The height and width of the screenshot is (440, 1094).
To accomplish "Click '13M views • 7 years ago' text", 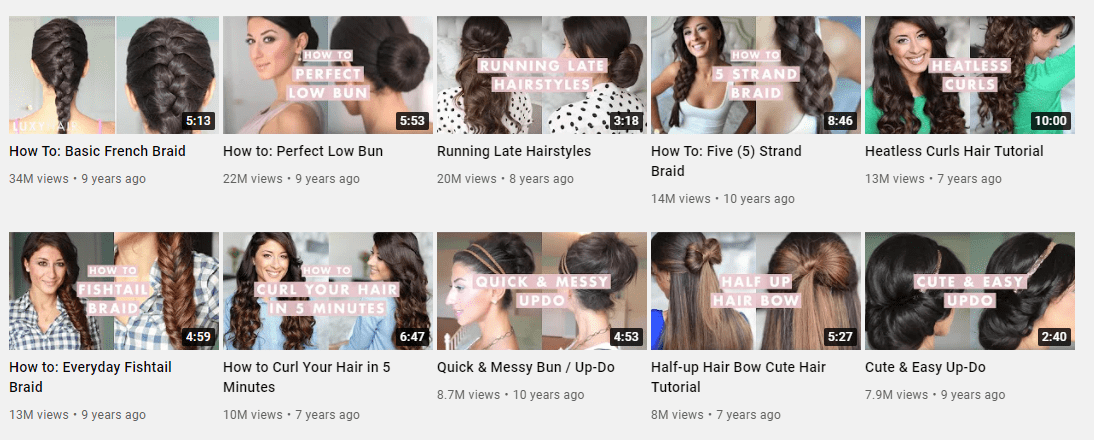I will click(x=934, y=179).
